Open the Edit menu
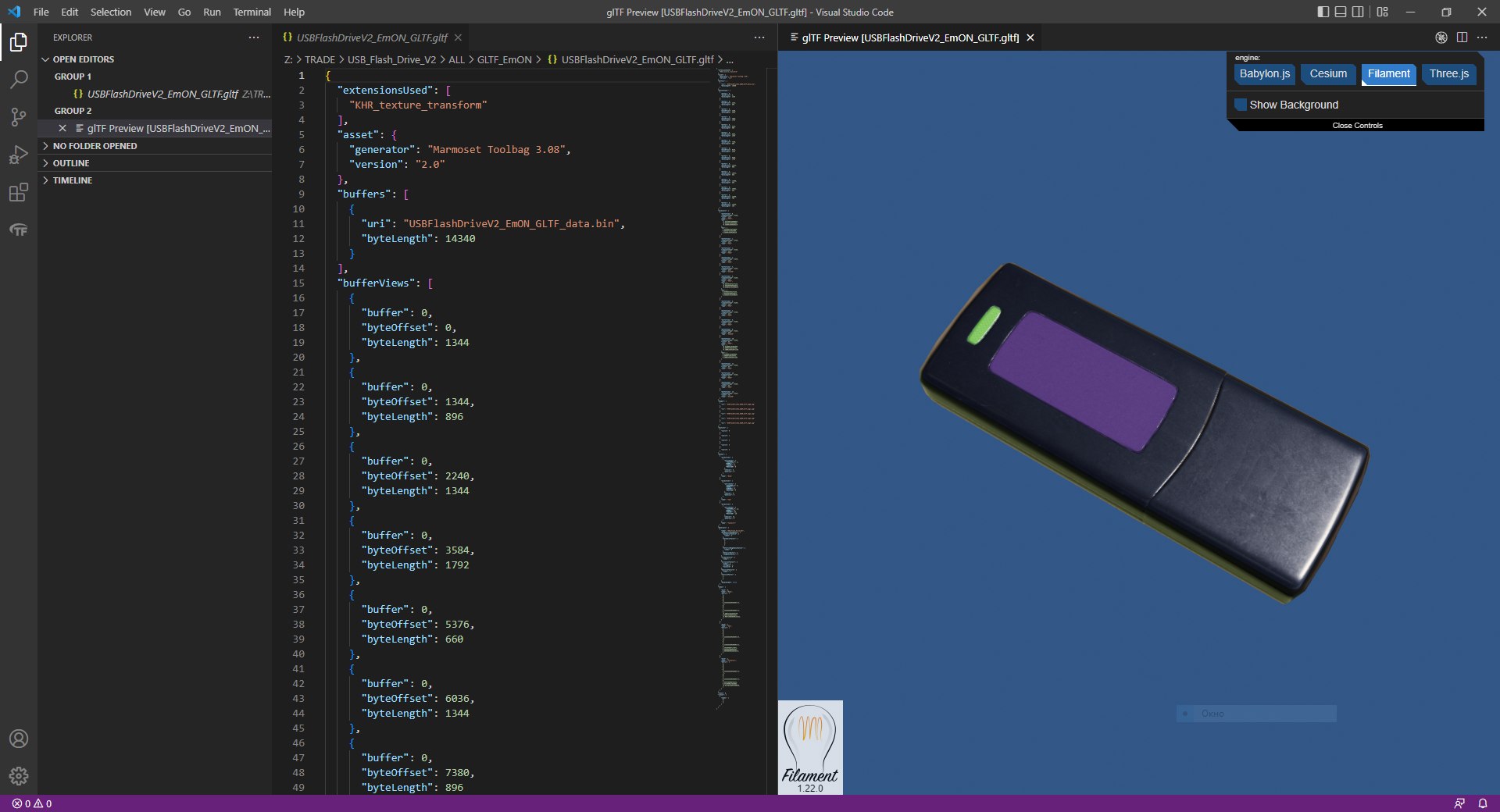1500x812 pixels. (70, 12)
